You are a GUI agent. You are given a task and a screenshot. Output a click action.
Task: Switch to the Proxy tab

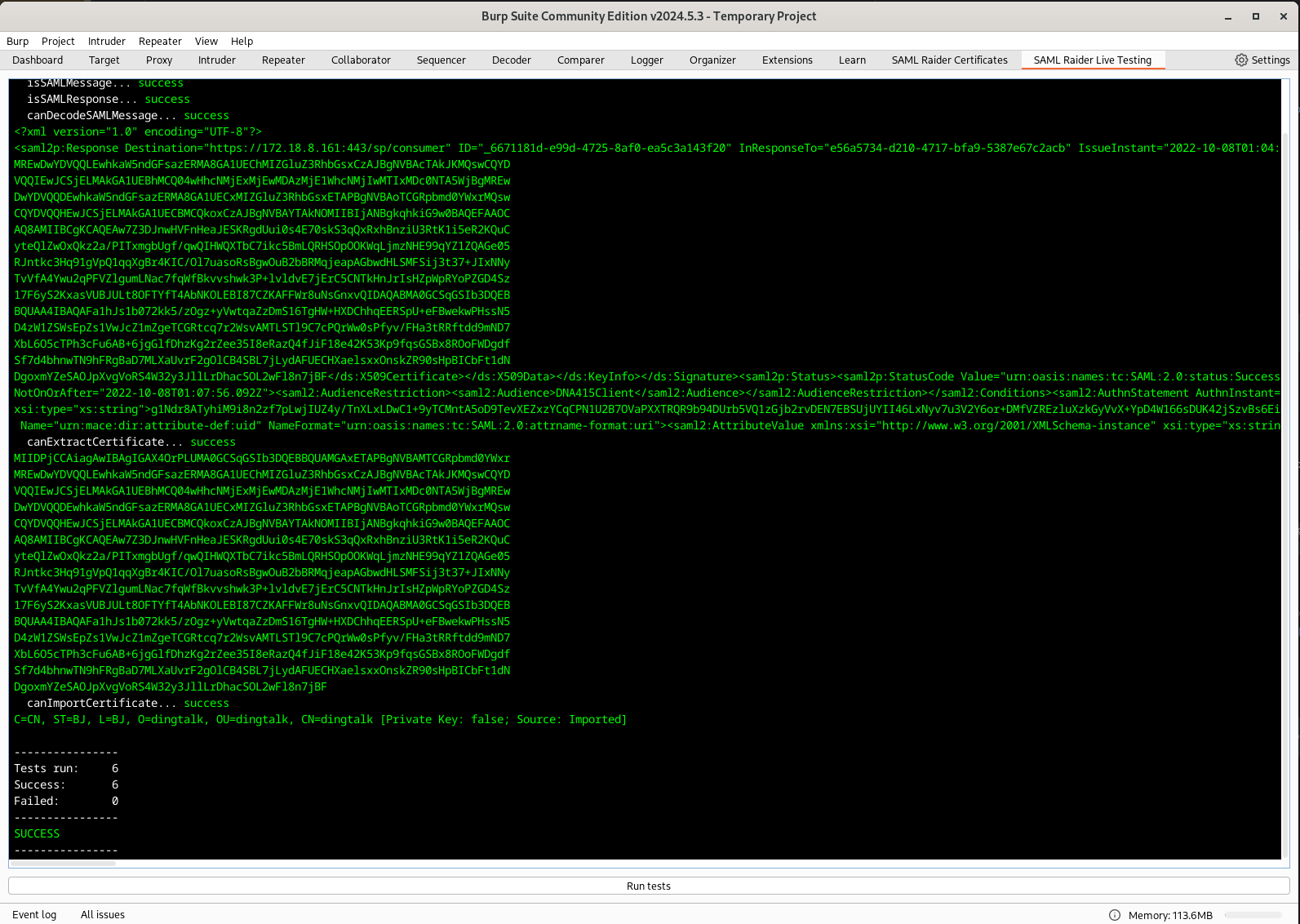point(159,60)
